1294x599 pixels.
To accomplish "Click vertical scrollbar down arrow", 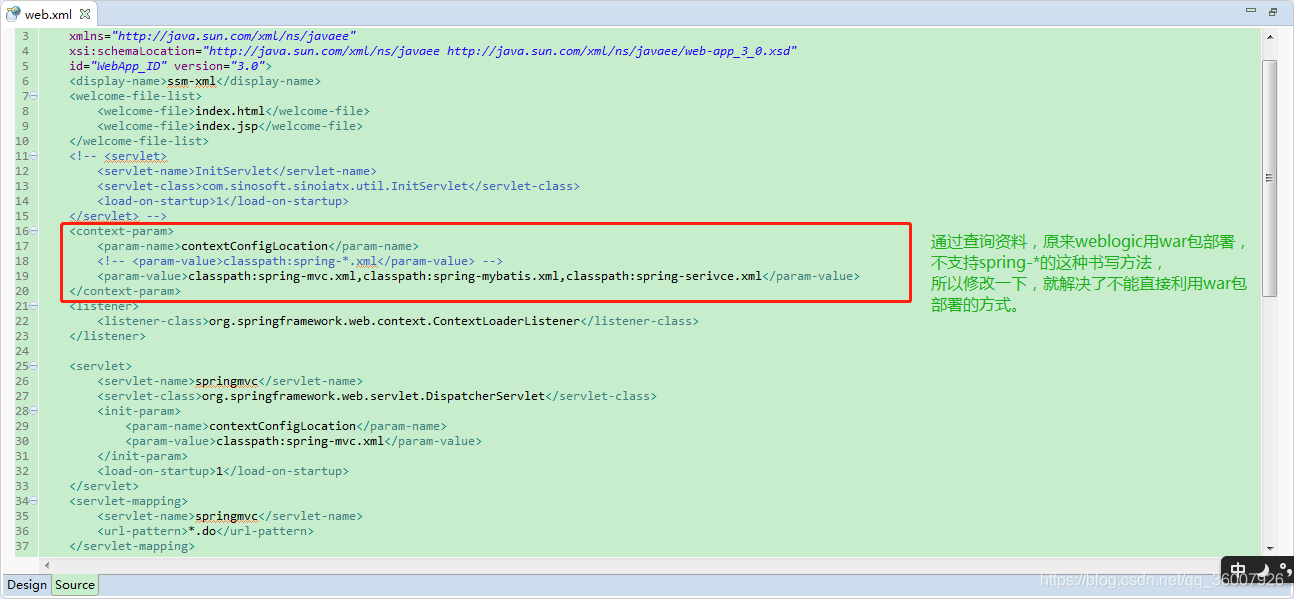I will tap(1269, 546).
